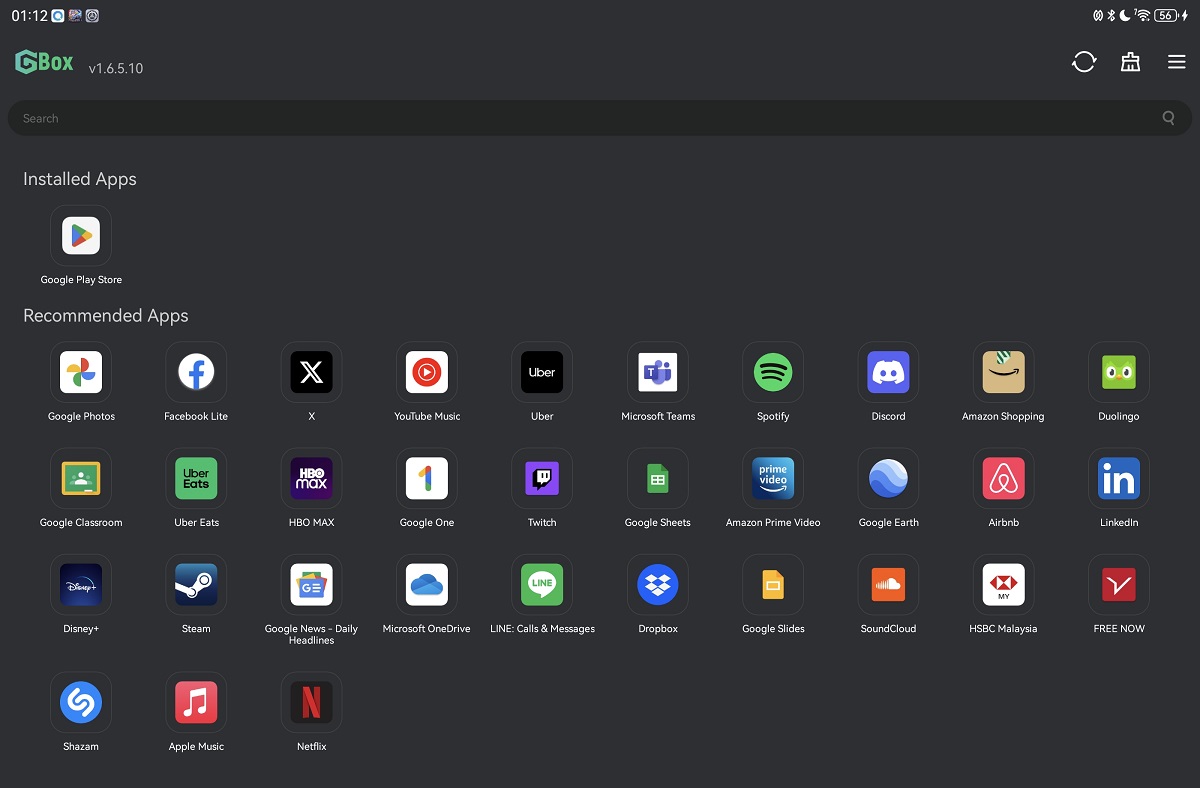1200x788 pixels.
Task: Open Google News - Daily Headlines
Action: [x=312, y=584]
